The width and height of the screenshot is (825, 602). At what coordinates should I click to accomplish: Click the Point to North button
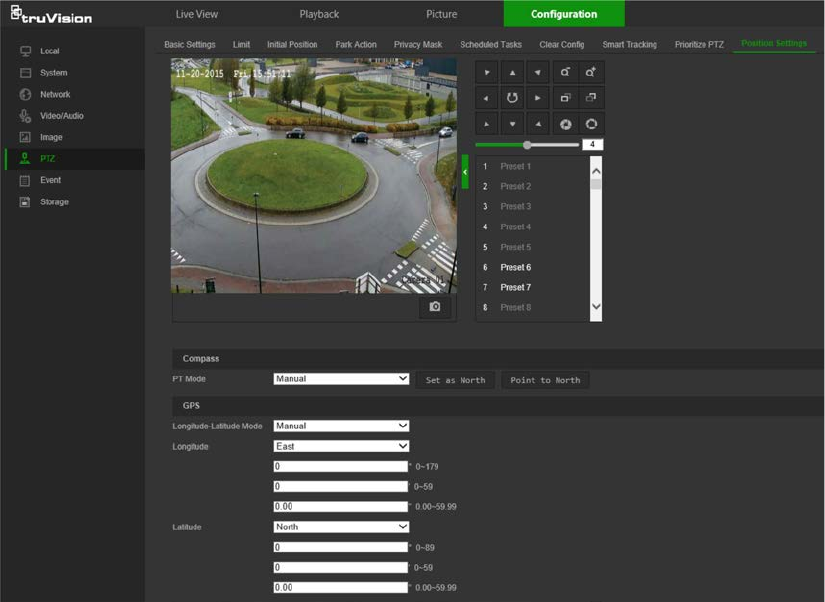(x=545, y=380)
